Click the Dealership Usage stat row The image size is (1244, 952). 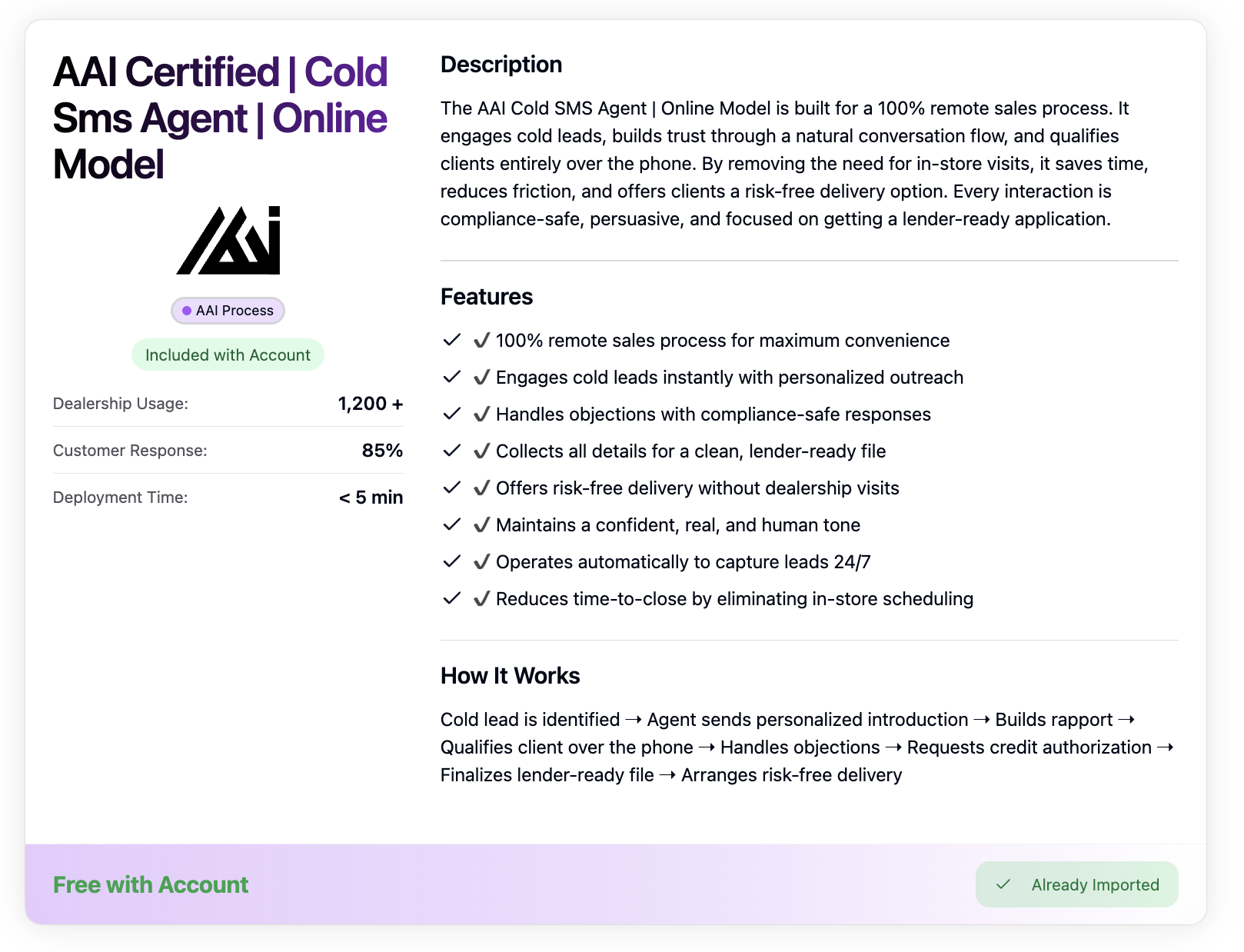[x=228, y=404]
